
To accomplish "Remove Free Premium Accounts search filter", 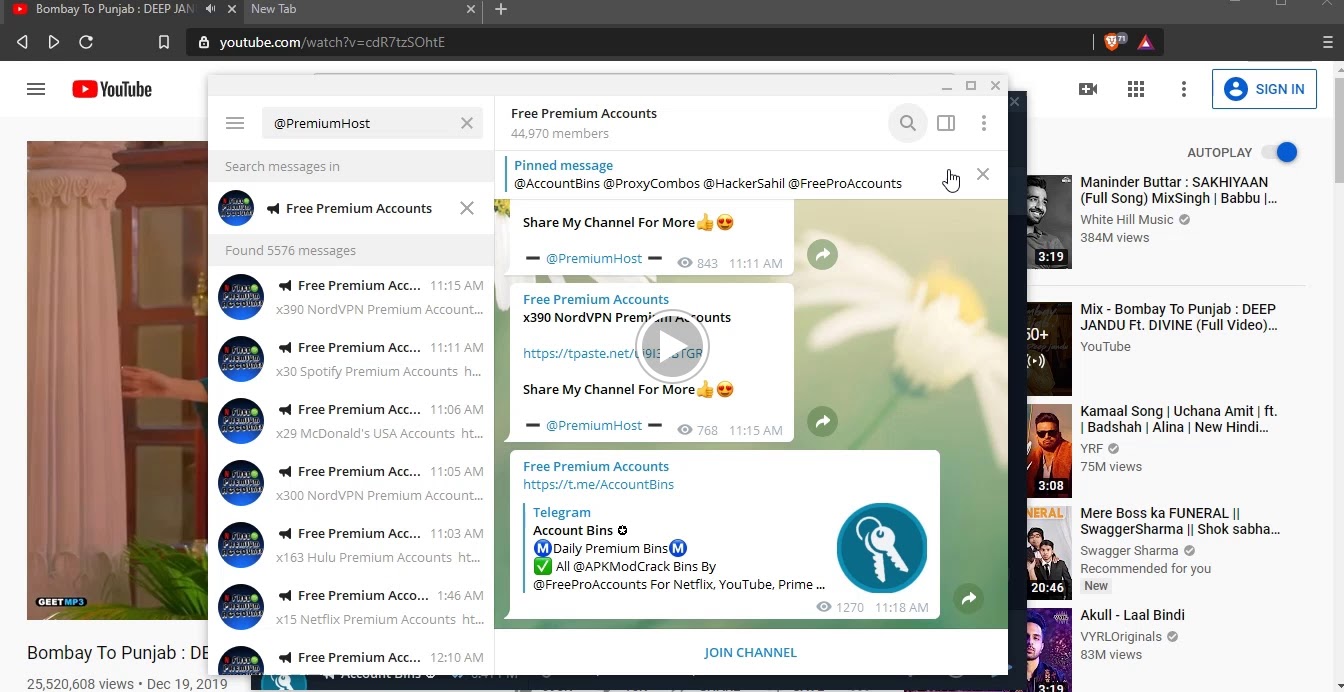I will (x=467, y=208).
